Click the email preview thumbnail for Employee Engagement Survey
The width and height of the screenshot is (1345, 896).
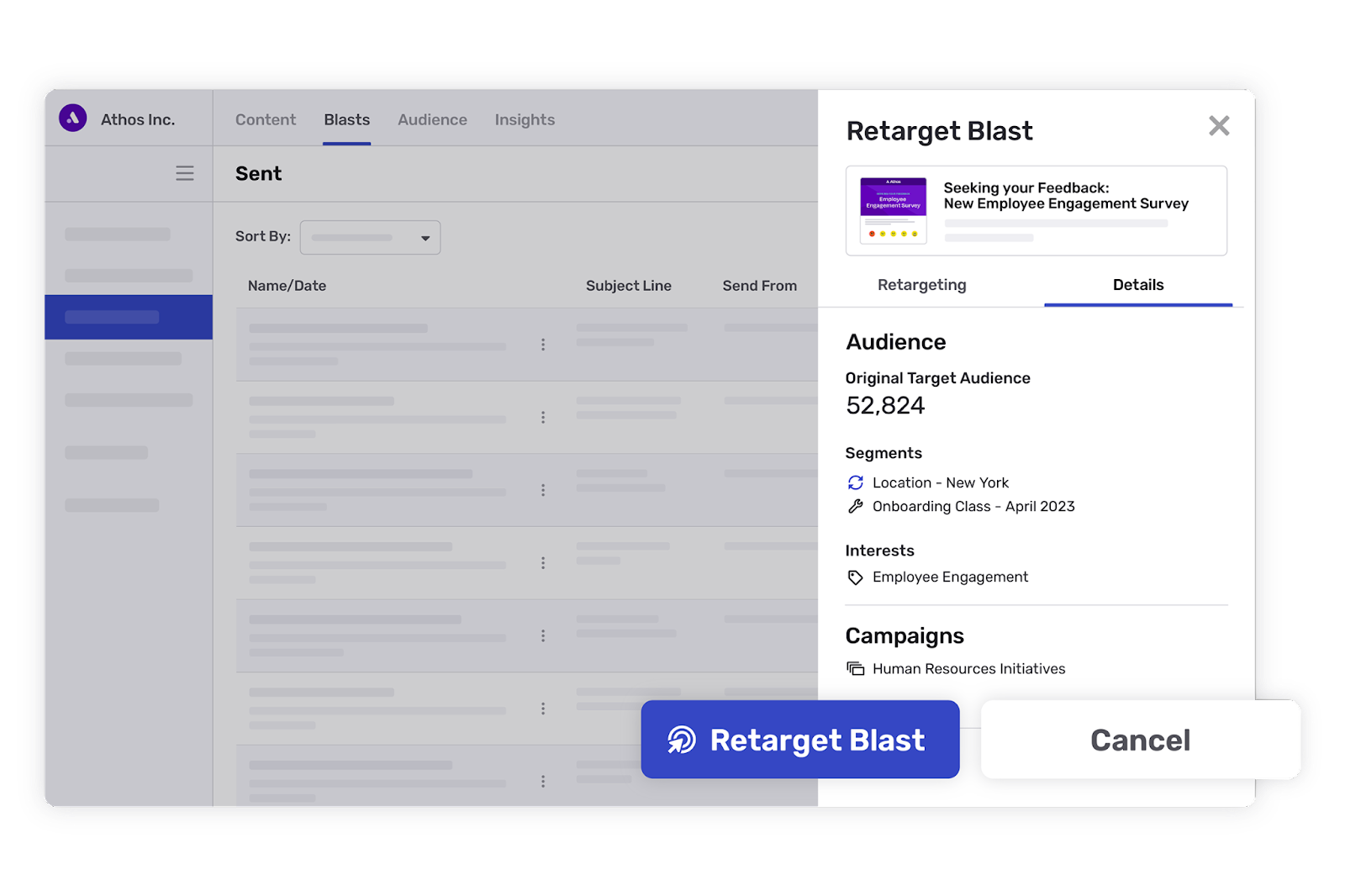[892, 210]
